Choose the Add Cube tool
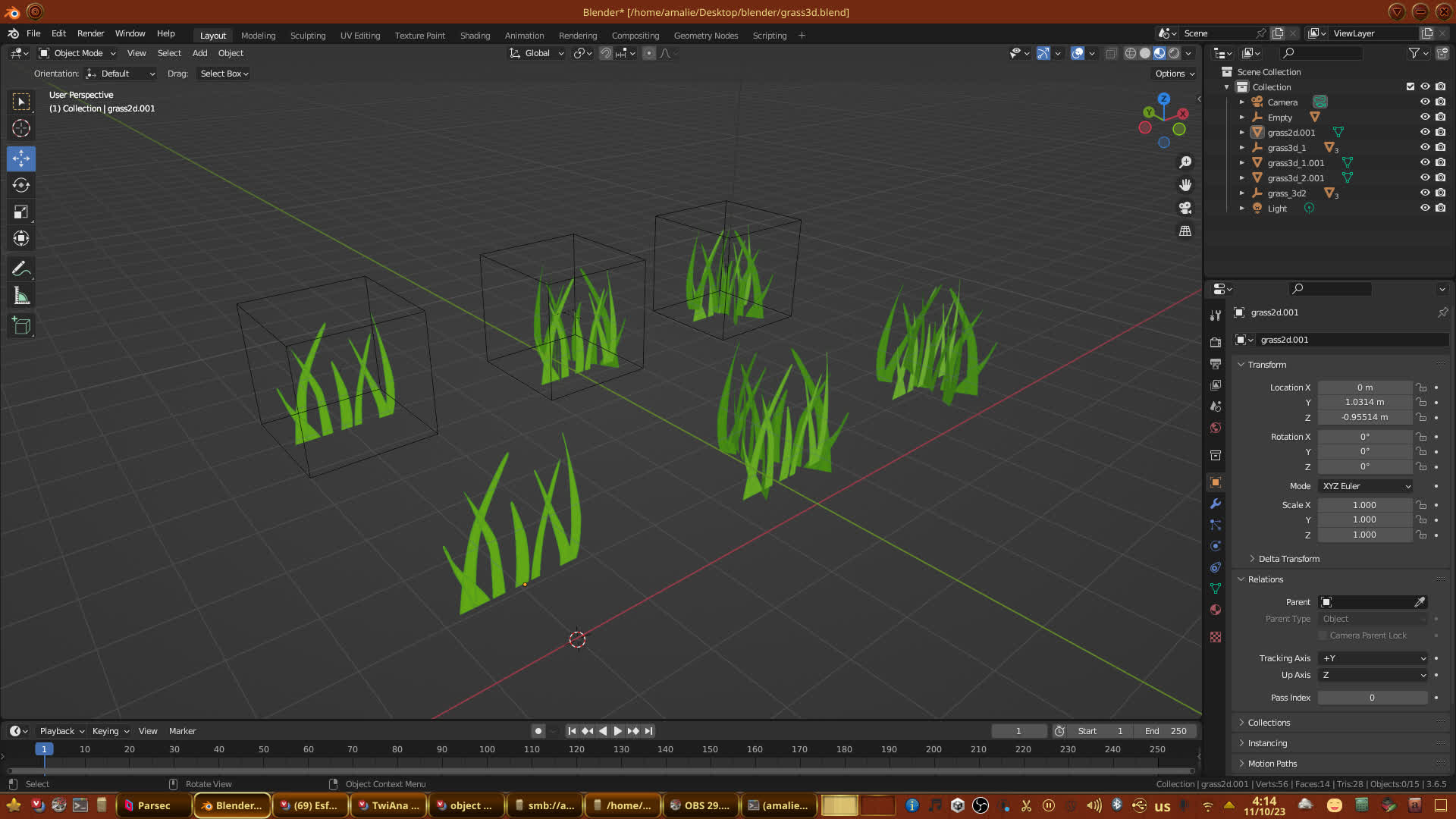The image size is (1456, 819). tap(21, 326)
